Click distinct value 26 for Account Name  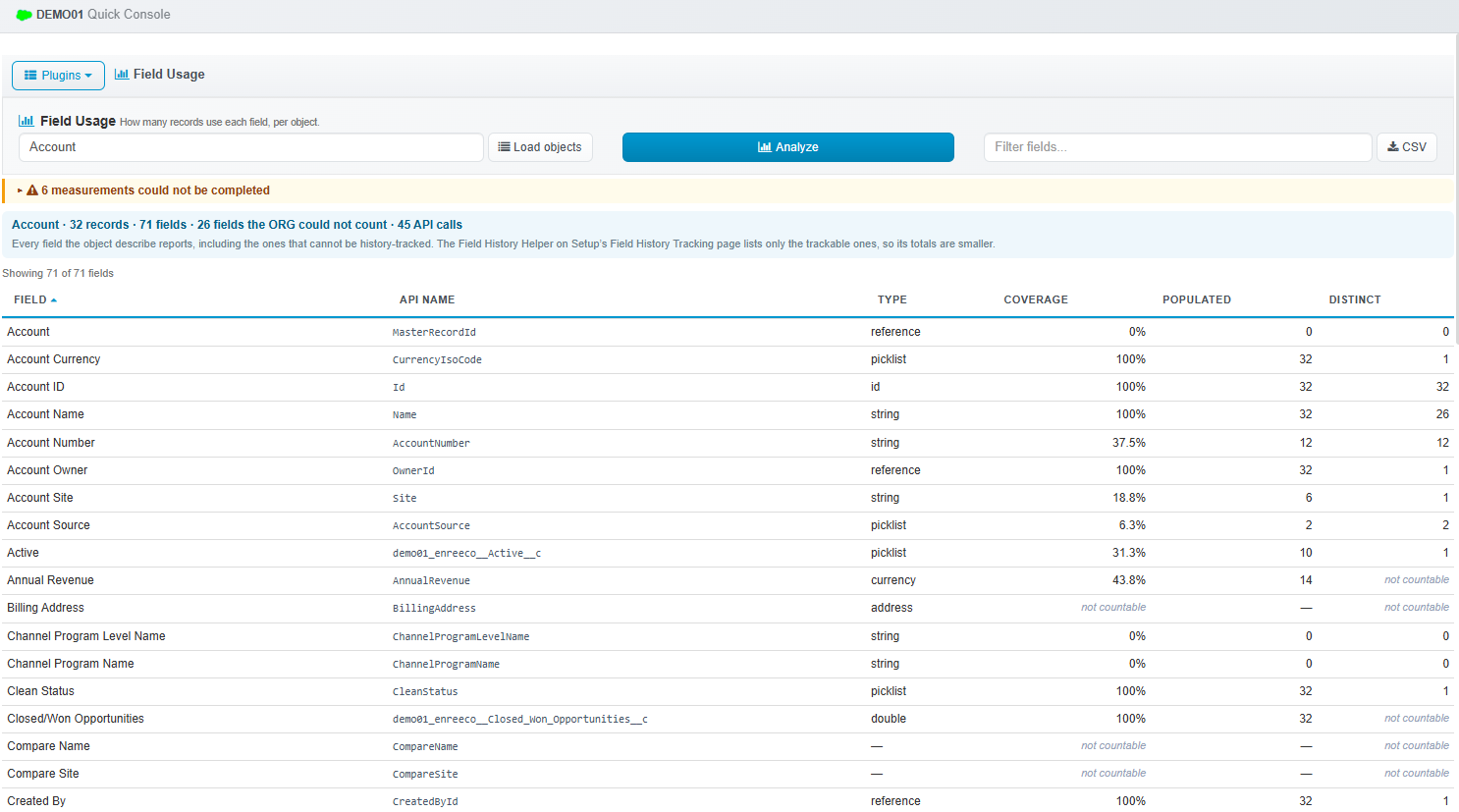click(x=1442, y=414)
